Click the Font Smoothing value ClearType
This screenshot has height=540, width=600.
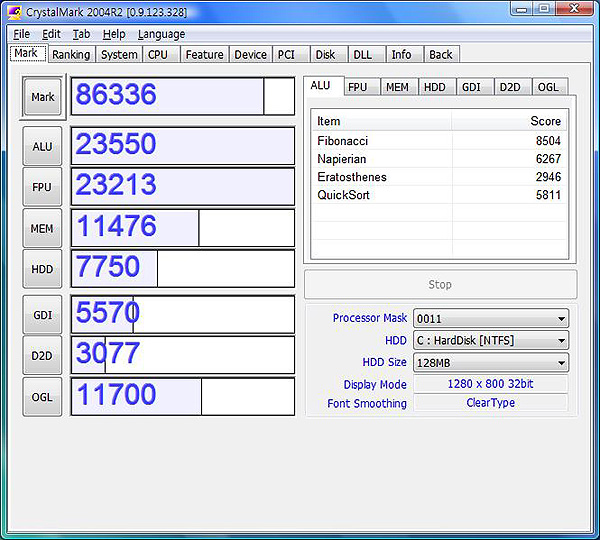click(x=491, y=403)
